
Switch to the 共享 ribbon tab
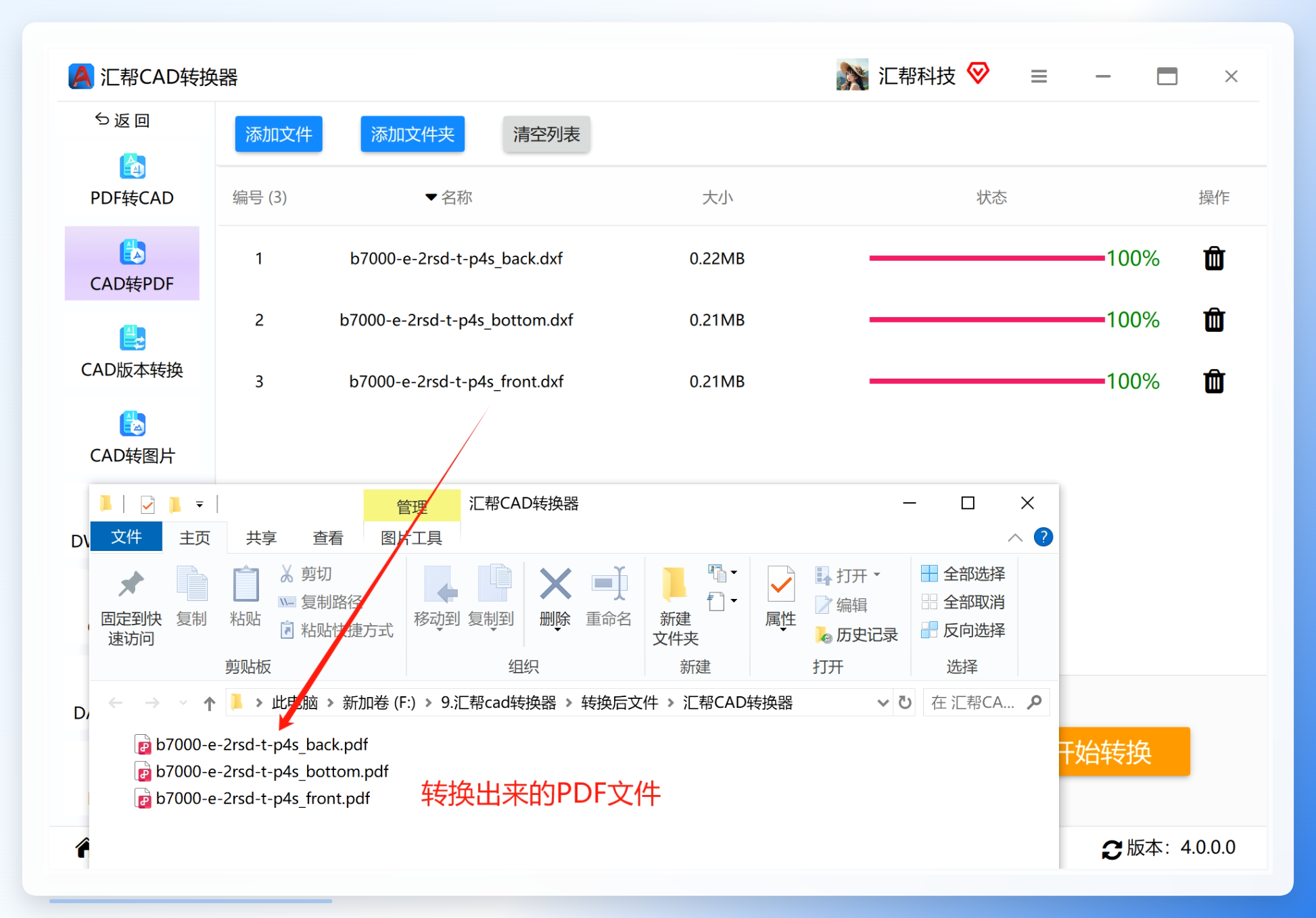(x=261, y=537)
